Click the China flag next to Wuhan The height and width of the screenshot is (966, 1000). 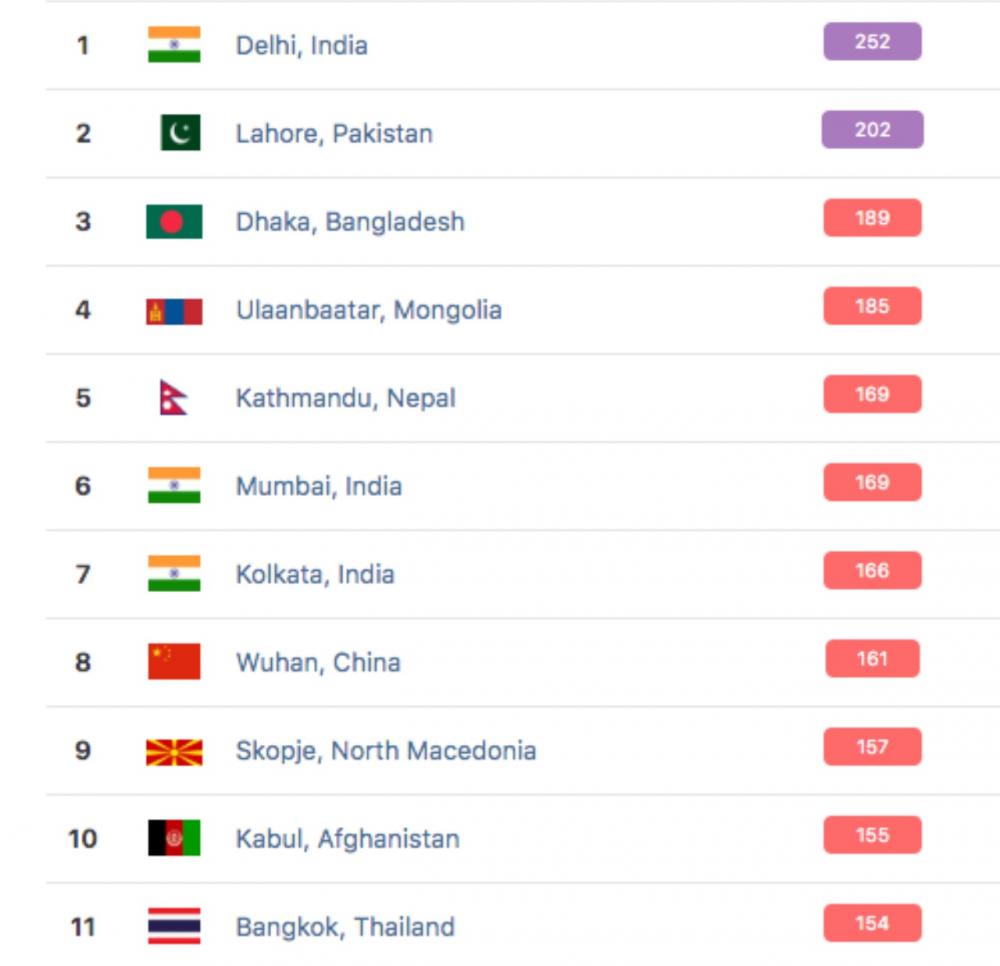(174, 661)
